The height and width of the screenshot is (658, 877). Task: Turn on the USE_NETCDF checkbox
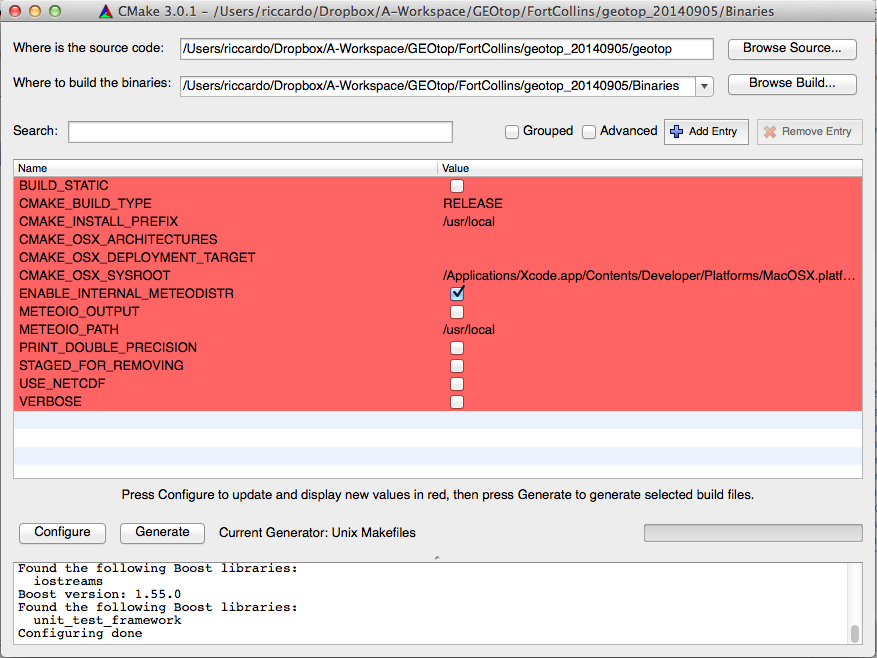click(x=457, y=383)
